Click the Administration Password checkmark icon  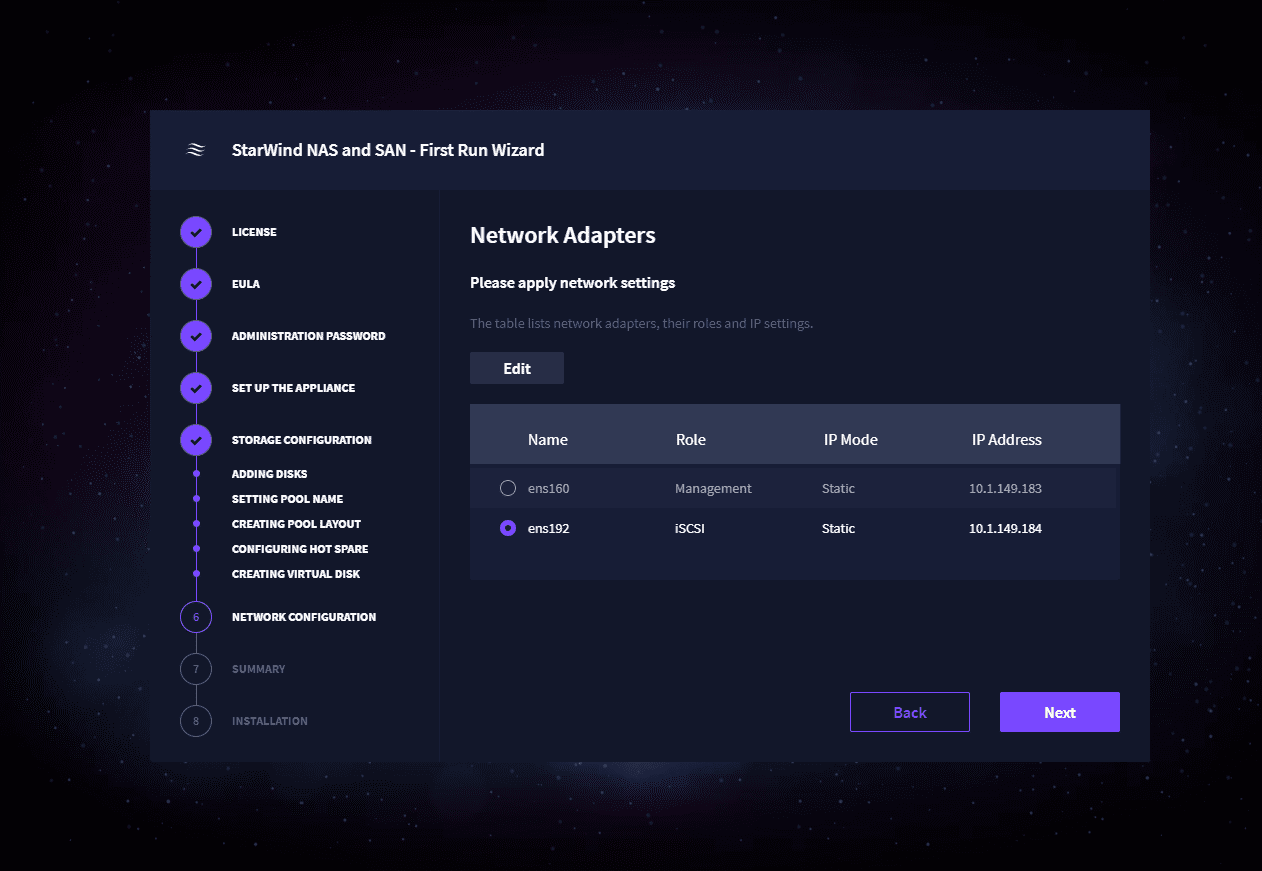click(196, 336)
